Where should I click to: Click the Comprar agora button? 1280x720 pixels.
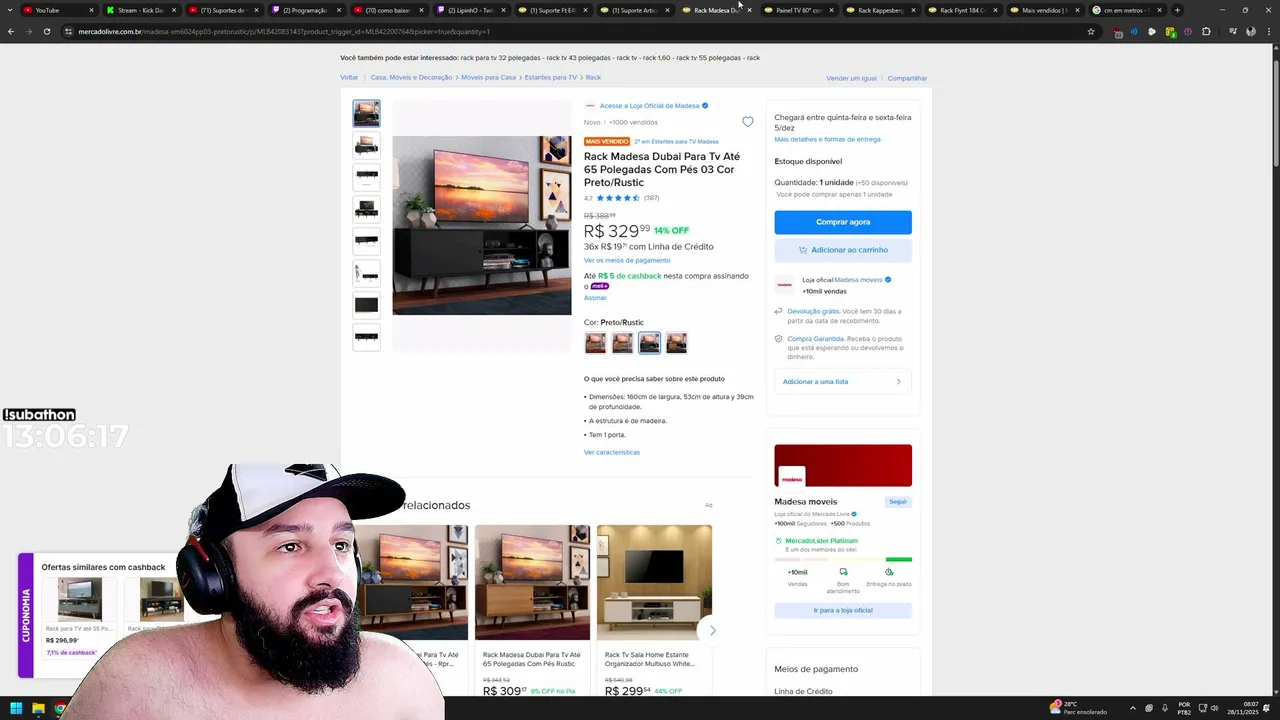tap(843, 222)
